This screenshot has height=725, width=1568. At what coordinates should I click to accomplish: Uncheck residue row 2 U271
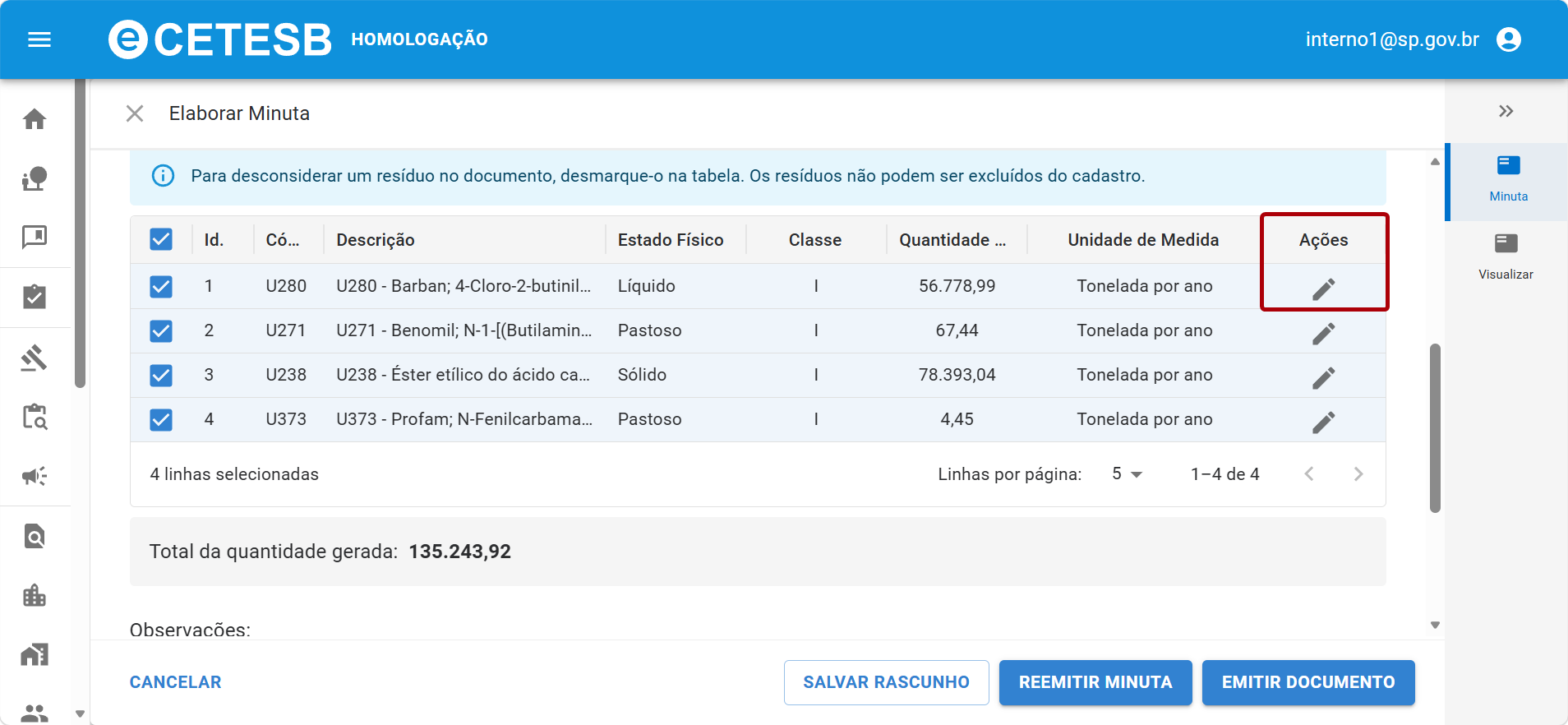click(161, 330)
